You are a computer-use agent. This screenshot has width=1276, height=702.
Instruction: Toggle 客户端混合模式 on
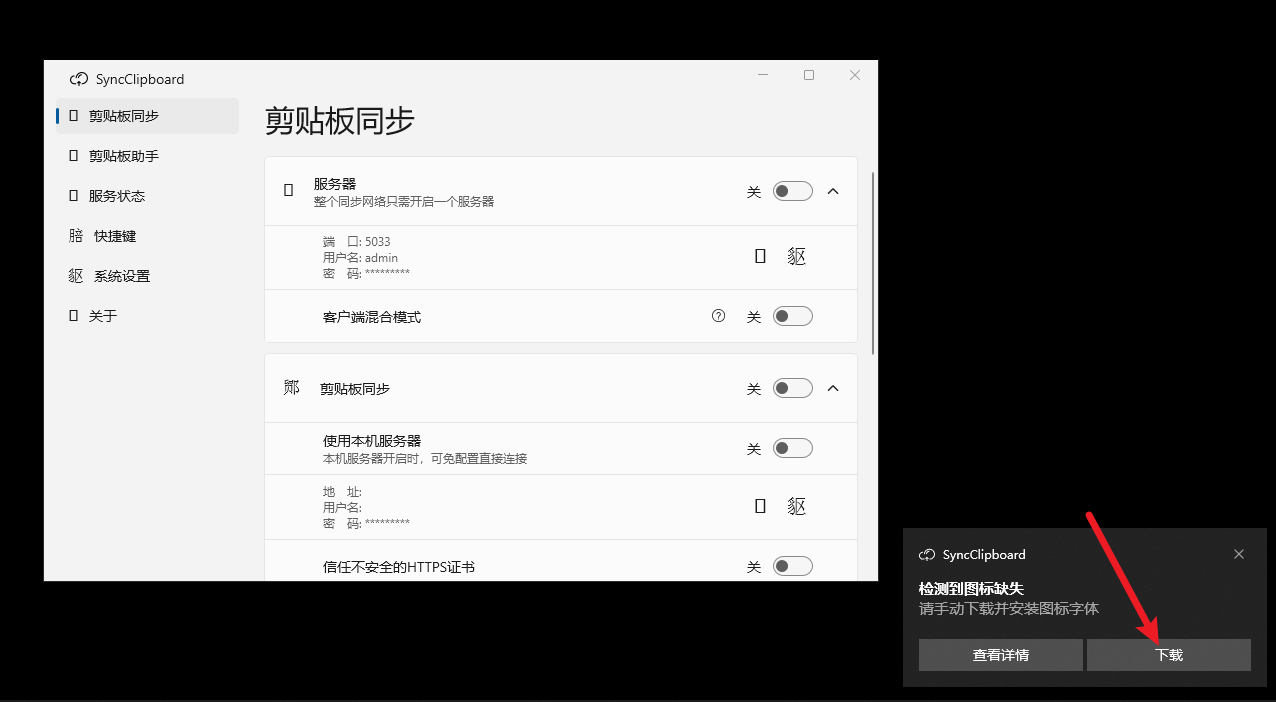tap(792, 315)
